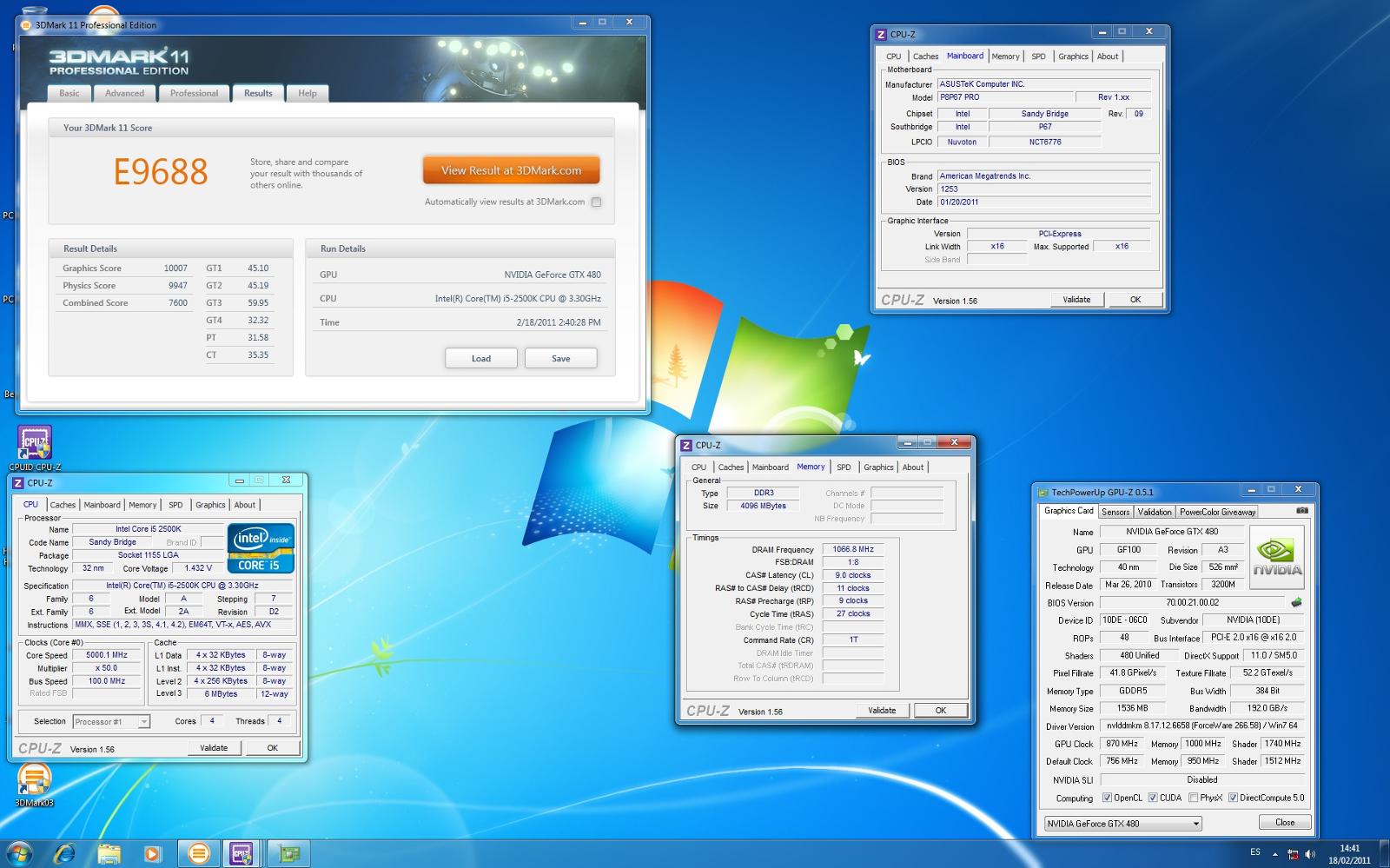Click the Physics Score value 9947
The image size is (1390, 868).
point(177,286)
